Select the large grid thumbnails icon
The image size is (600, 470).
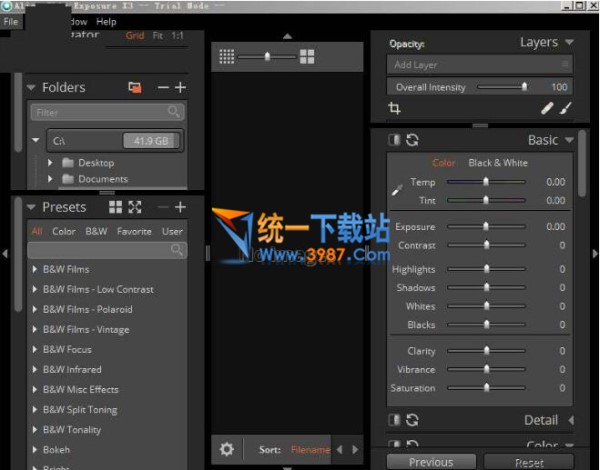click(307, 57)
